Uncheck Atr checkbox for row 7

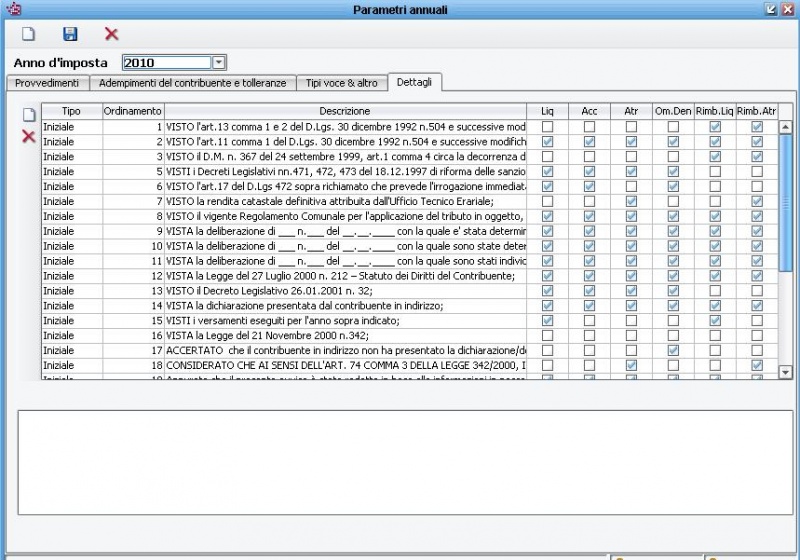631,201
